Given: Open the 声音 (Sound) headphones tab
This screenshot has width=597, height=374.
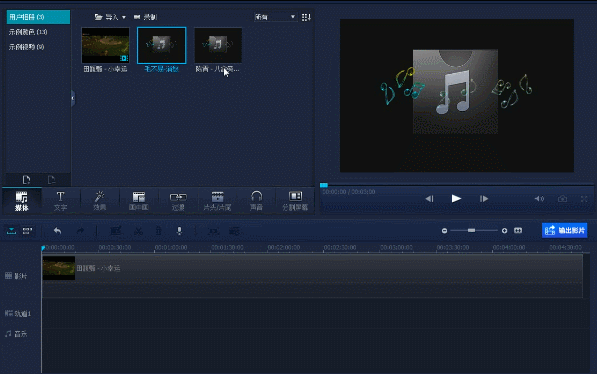Looking at the screenshot, I should pyautogui.click(x=256, y=201).
